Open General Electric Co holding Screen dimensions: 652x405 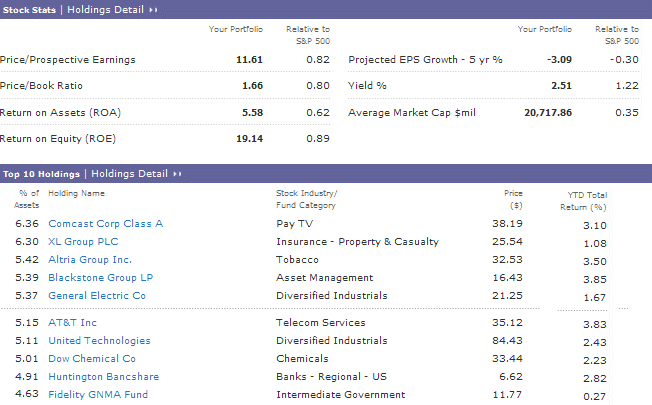point(97,296)
